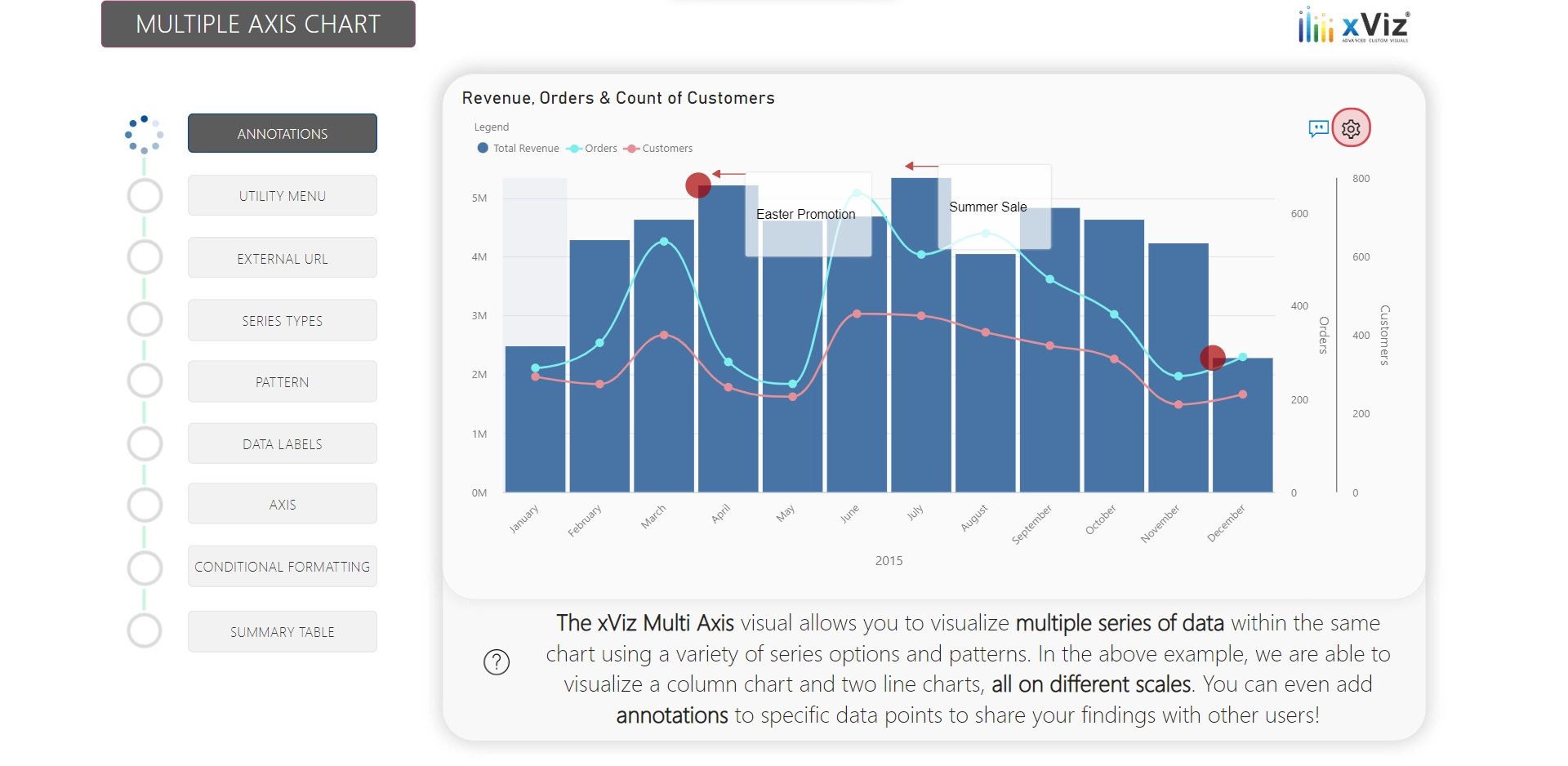This screenshot has width=1568, height=766.
Task: Click the Easter Promotion annotation label
Action: (807, 214)
